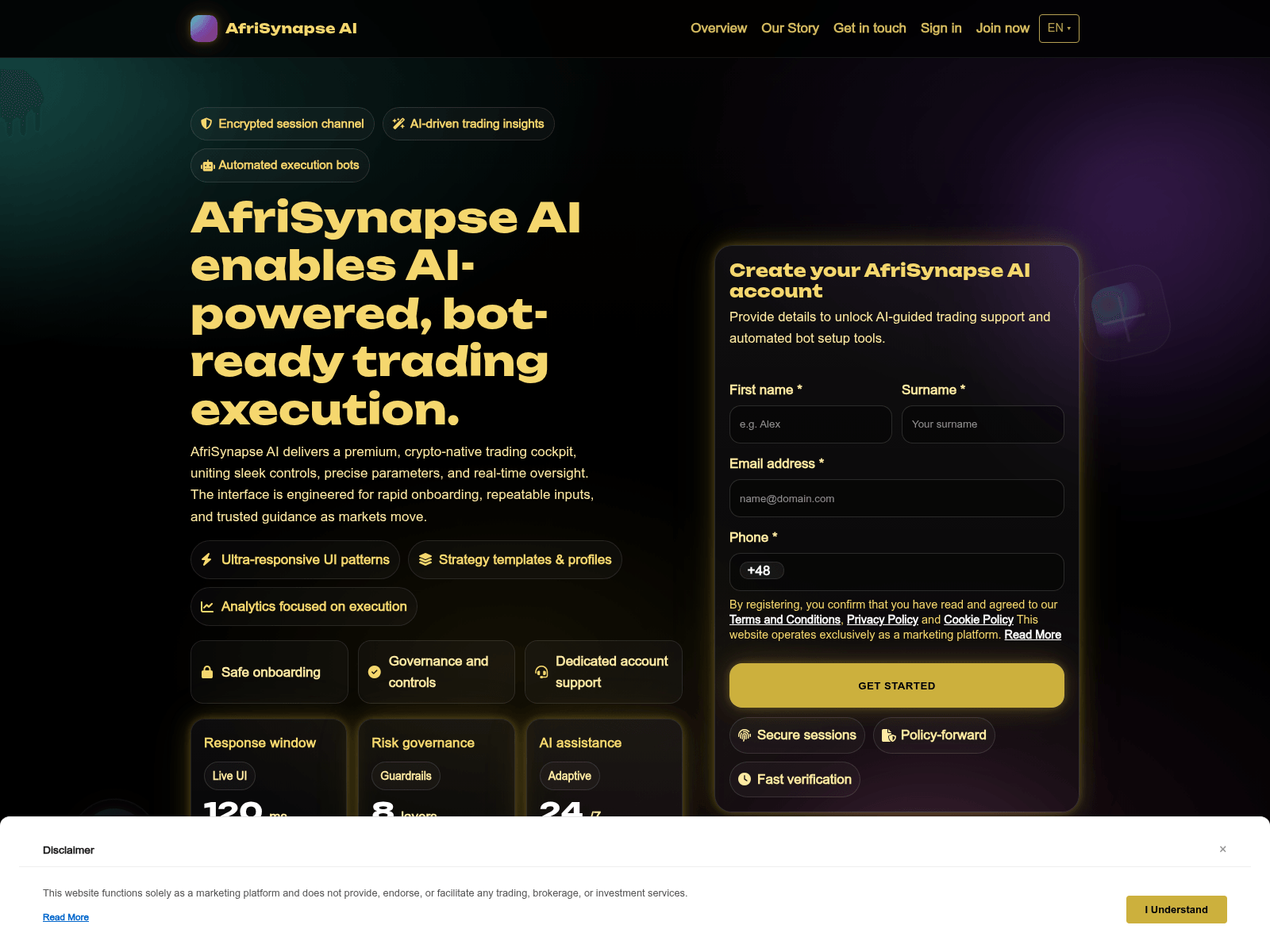Select Join now in the header

(x=1003, y=29)
